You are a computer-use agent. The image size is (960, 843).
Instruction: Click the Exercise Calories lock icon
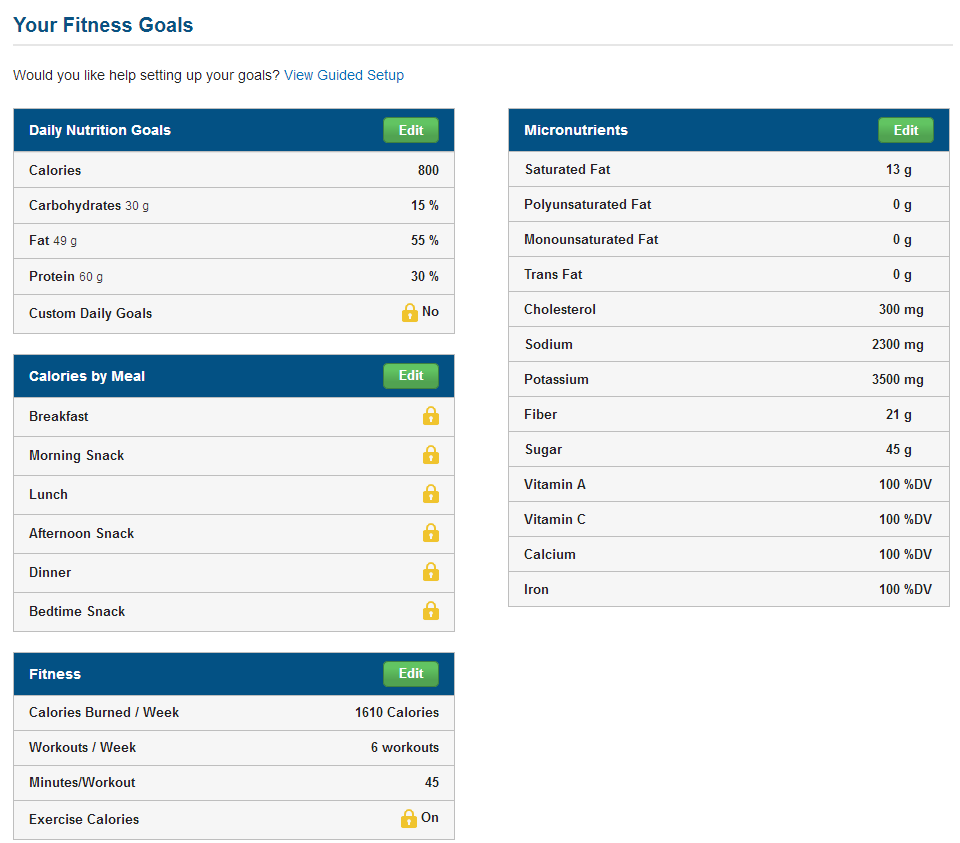408,819
